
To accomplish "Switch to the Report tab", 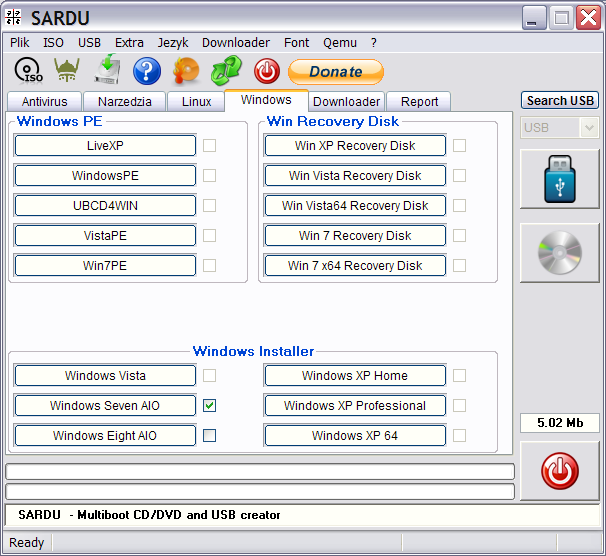I will pos(419,102).
